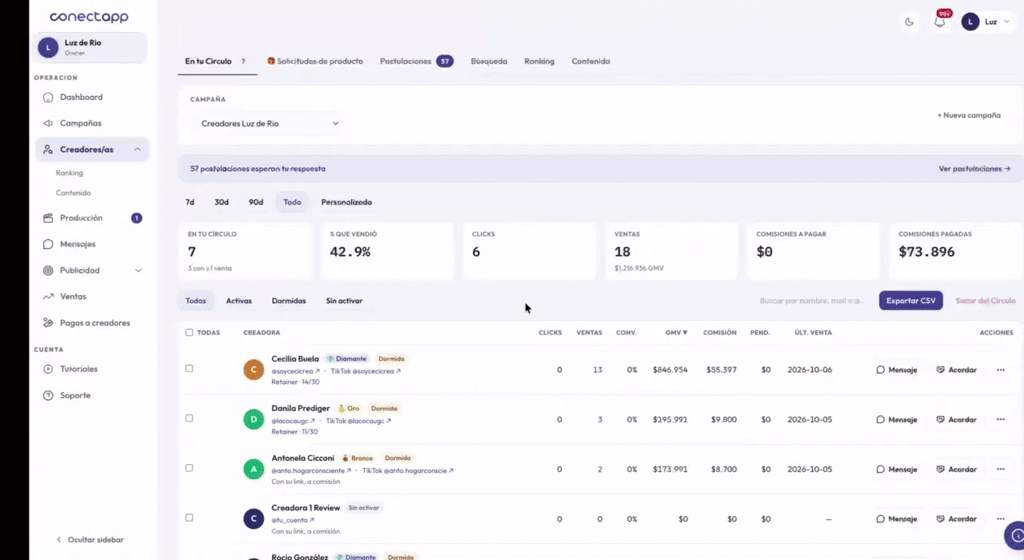The width and height of the screenshot is (1024, 560).
Task: Open Campañas megaphone icon
Action: click(48, 123)
